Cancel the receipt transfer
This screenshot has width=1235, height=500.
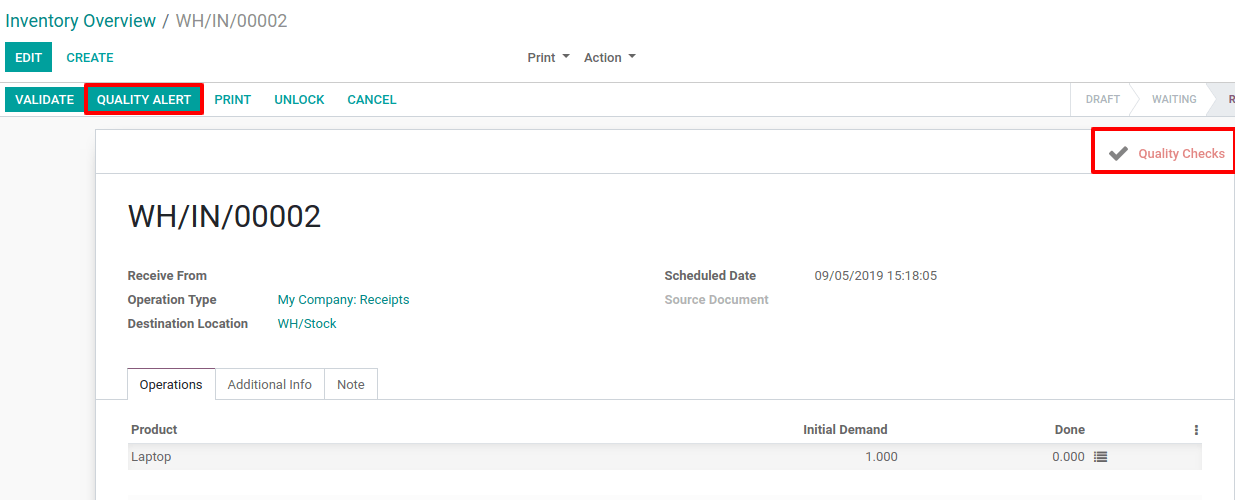(372, 100)
